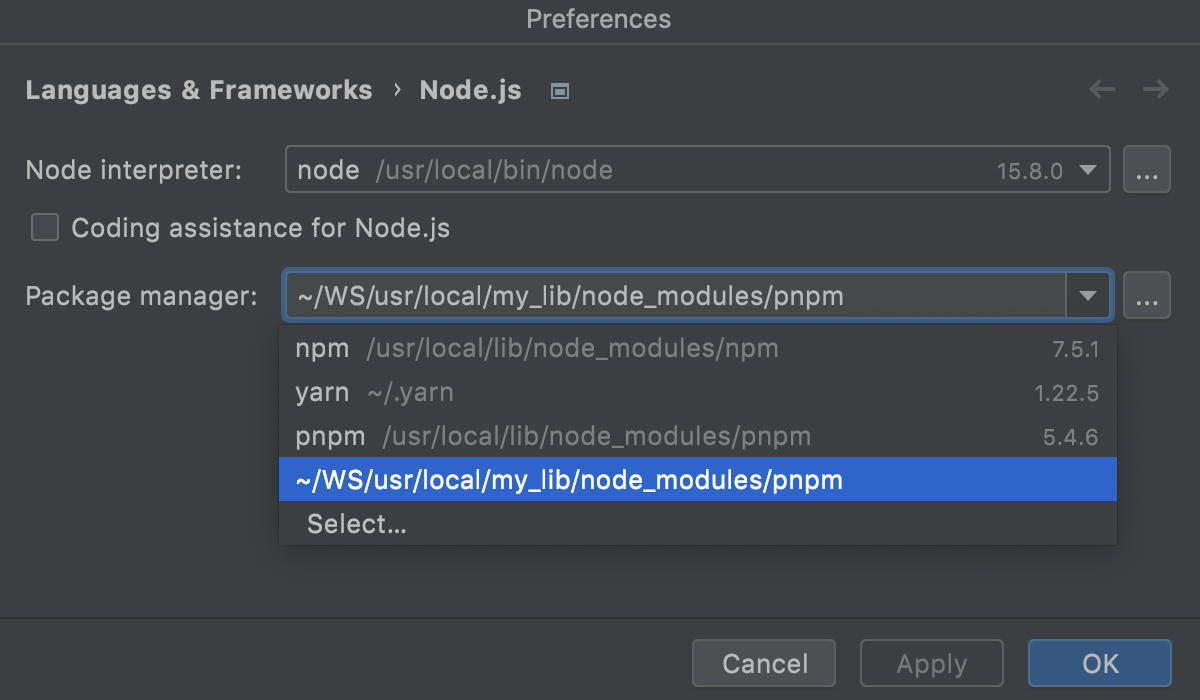
Task: Click the Apply button
Action: coord(931,663)
